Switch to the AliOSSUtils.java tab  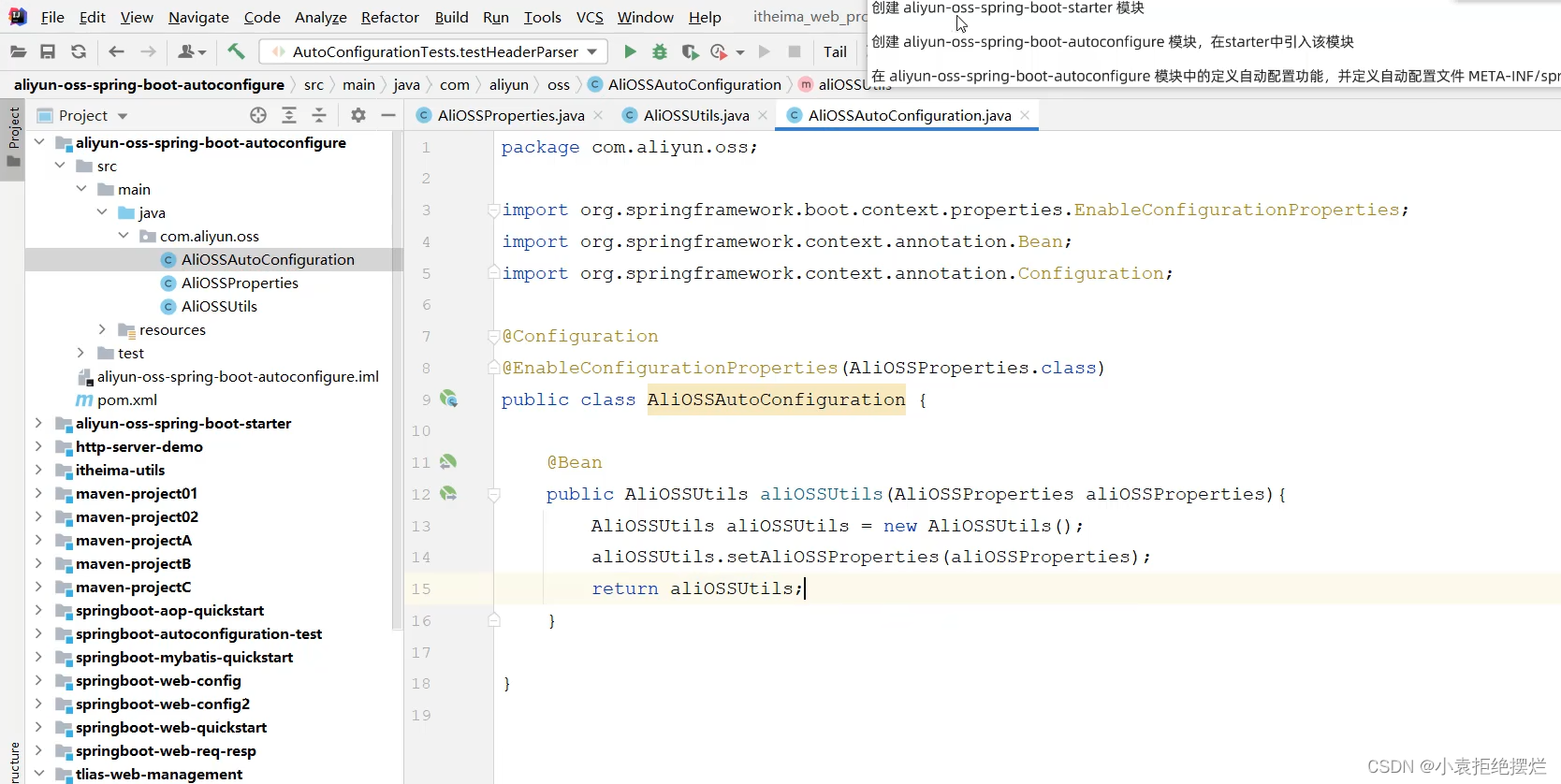coord(696,115)
